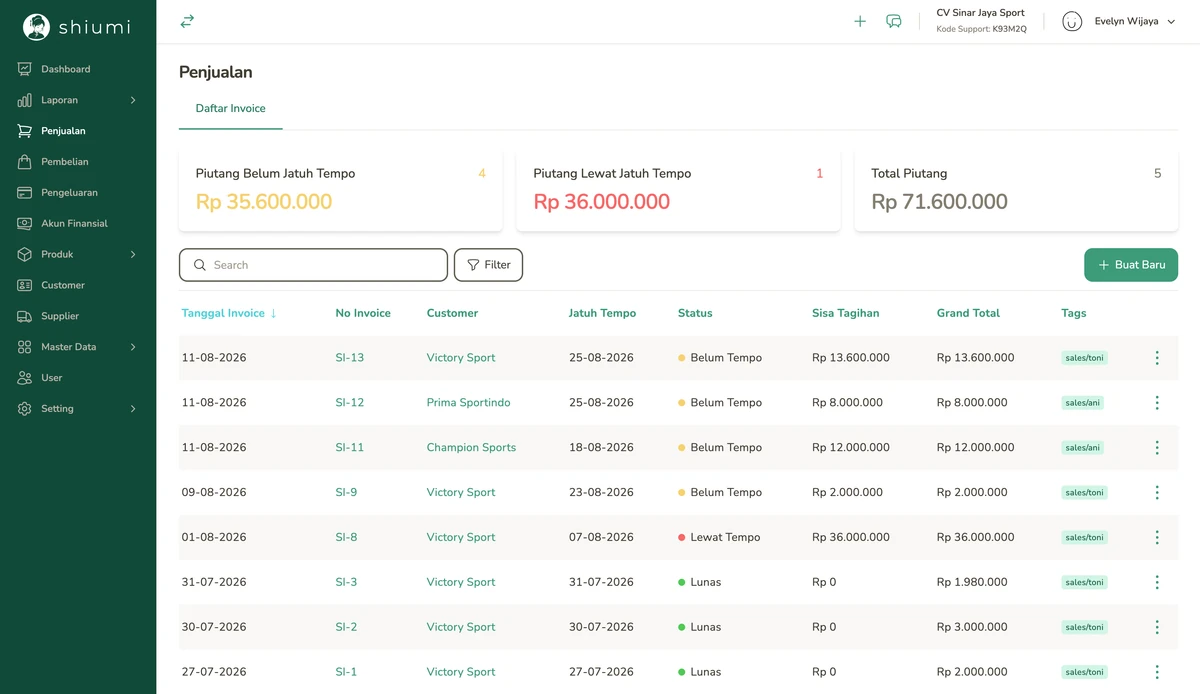Click the Piutang Belum Jatuh Tempo card
This screenshot has height=694, width=1200.
pyautogui.click(x=341, y=191)
